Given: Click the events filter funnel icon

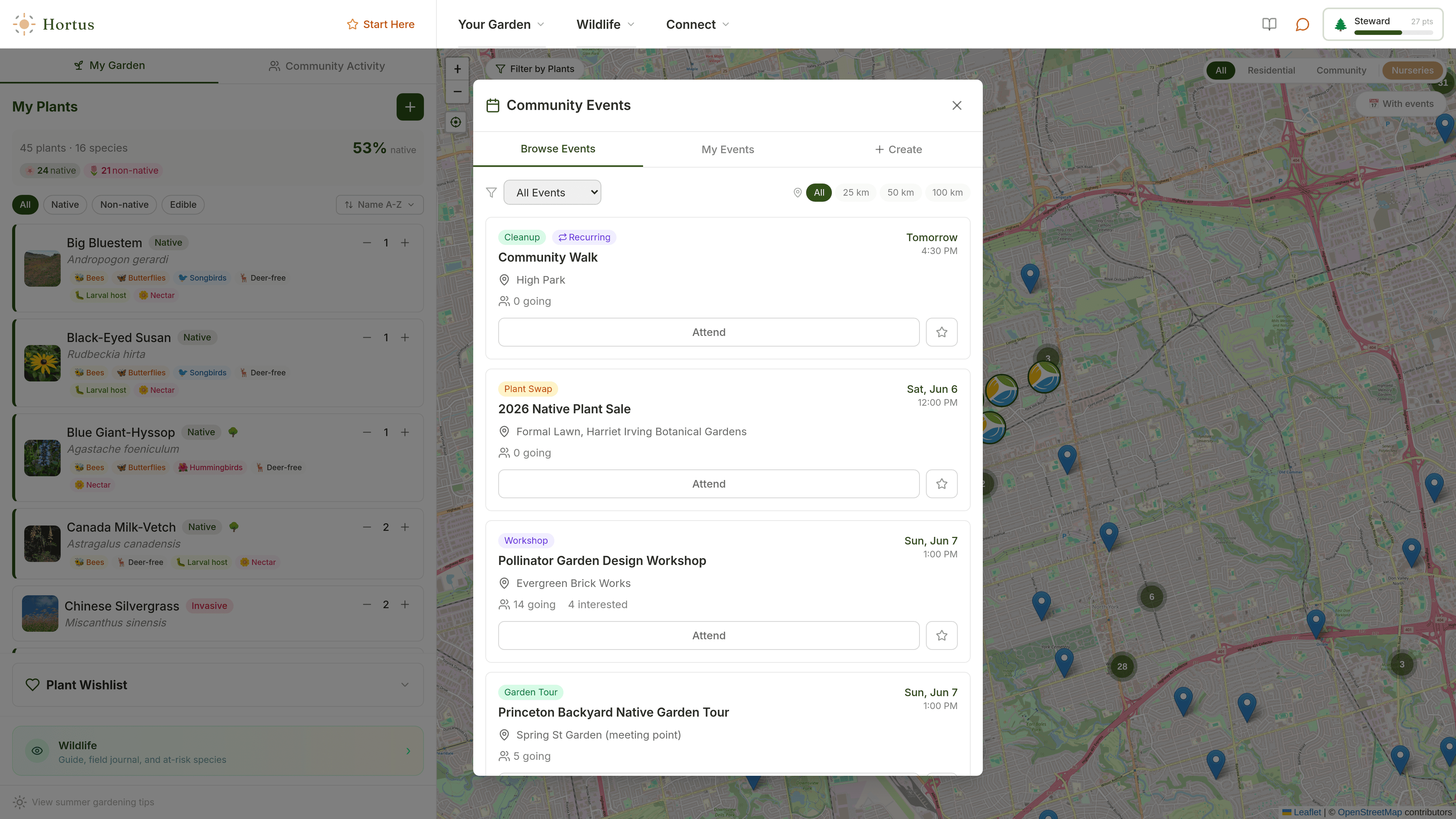Looking at the screenshot, I should click(x=491, y=193).
